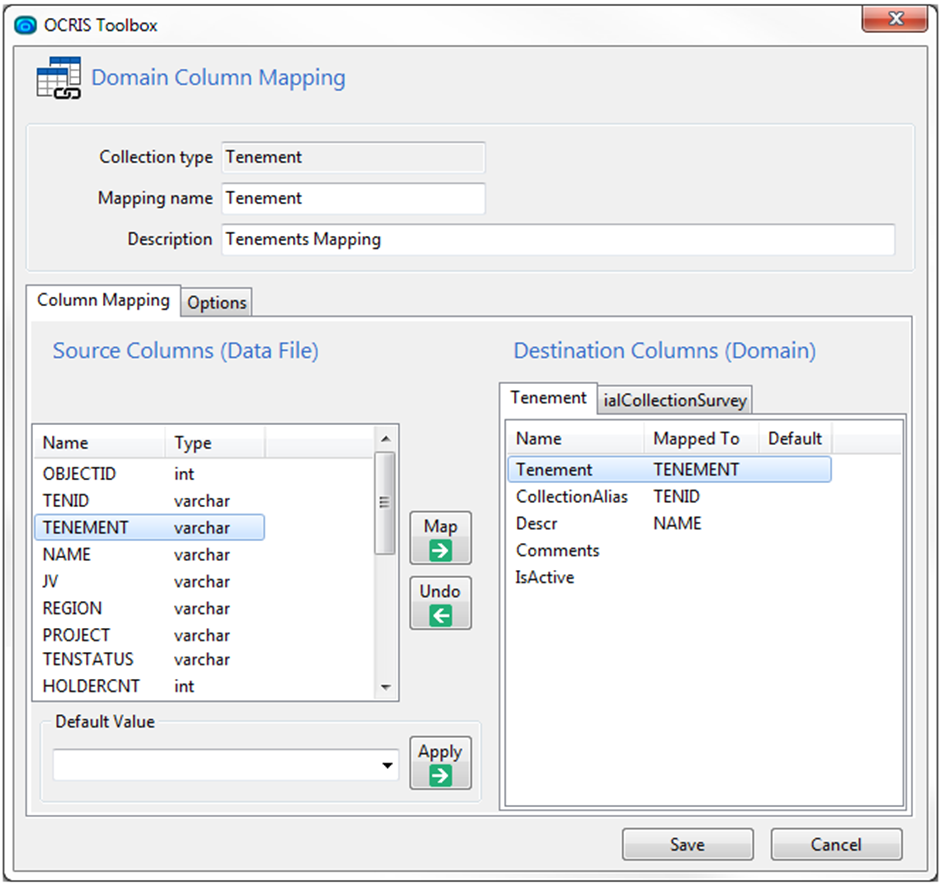Select the Column Mapping tab
This screenshot has height=886, width=941.
tap(103, 300)
